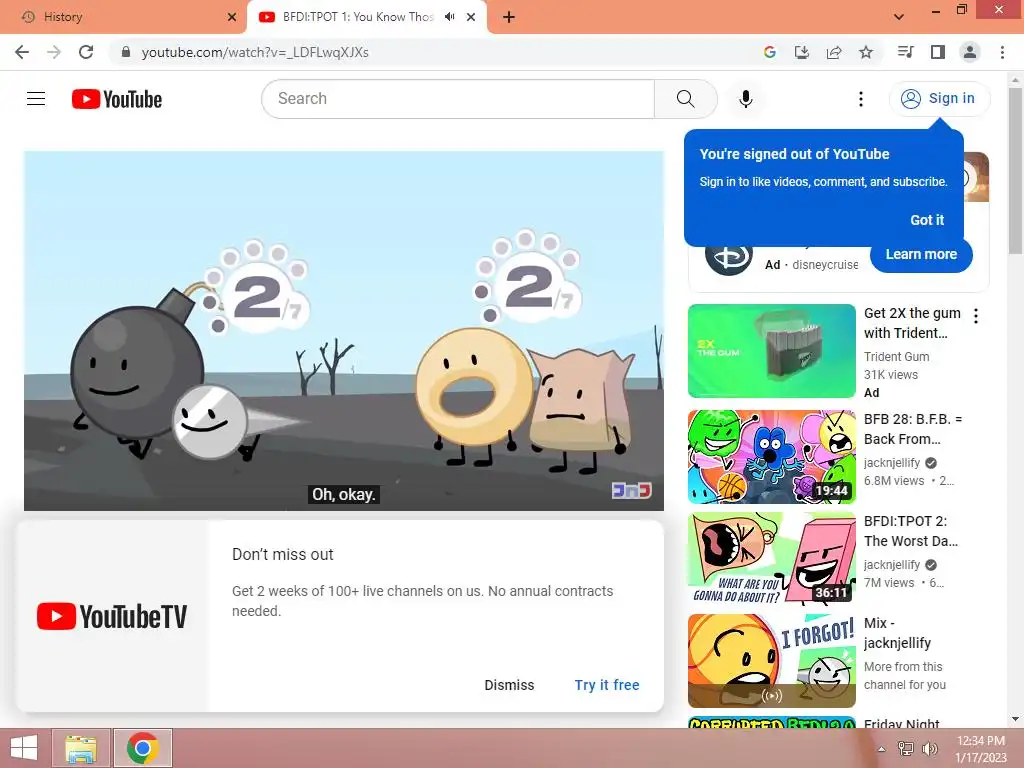Open network icon in system tray
Image resolution: width=1024 pixels, height=768 pixels.
[905, 748]
